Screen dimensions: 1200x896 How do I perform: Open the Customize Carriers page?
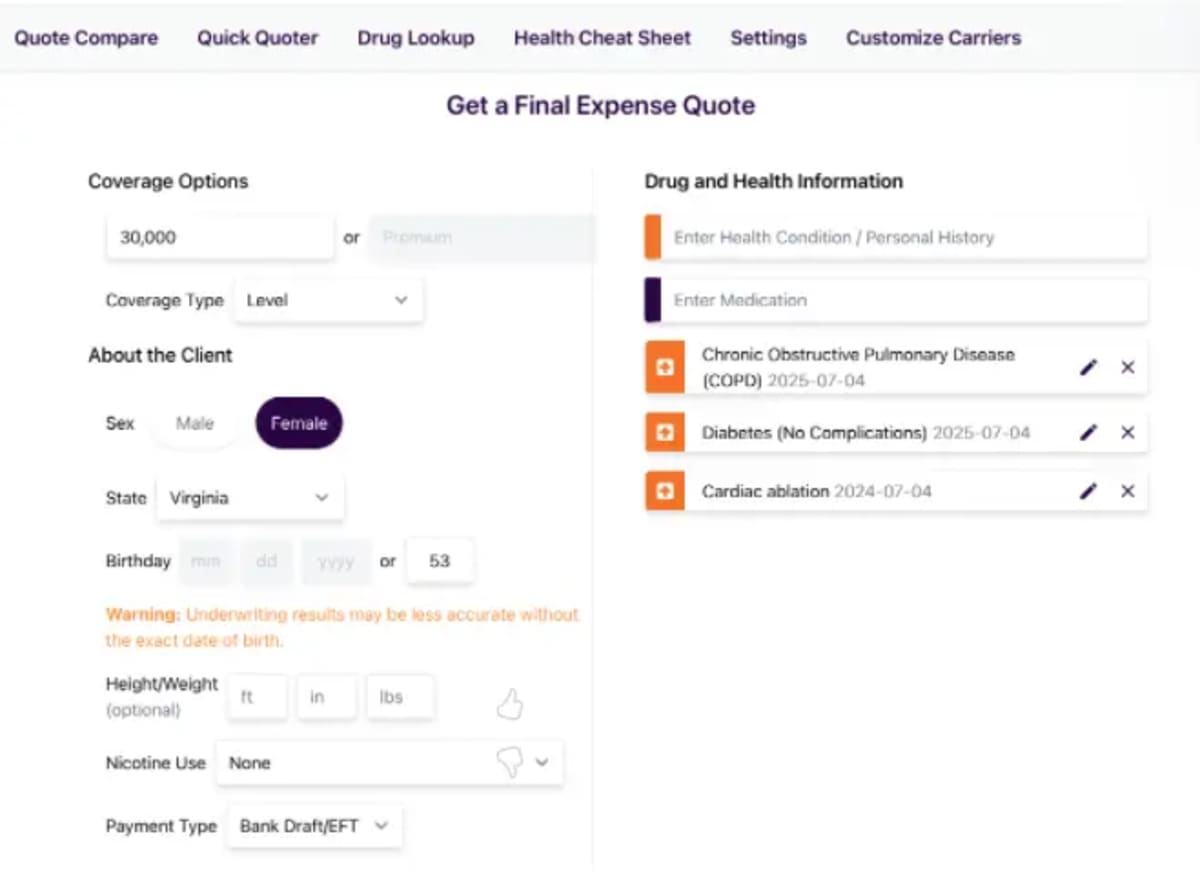click(933, 38)
